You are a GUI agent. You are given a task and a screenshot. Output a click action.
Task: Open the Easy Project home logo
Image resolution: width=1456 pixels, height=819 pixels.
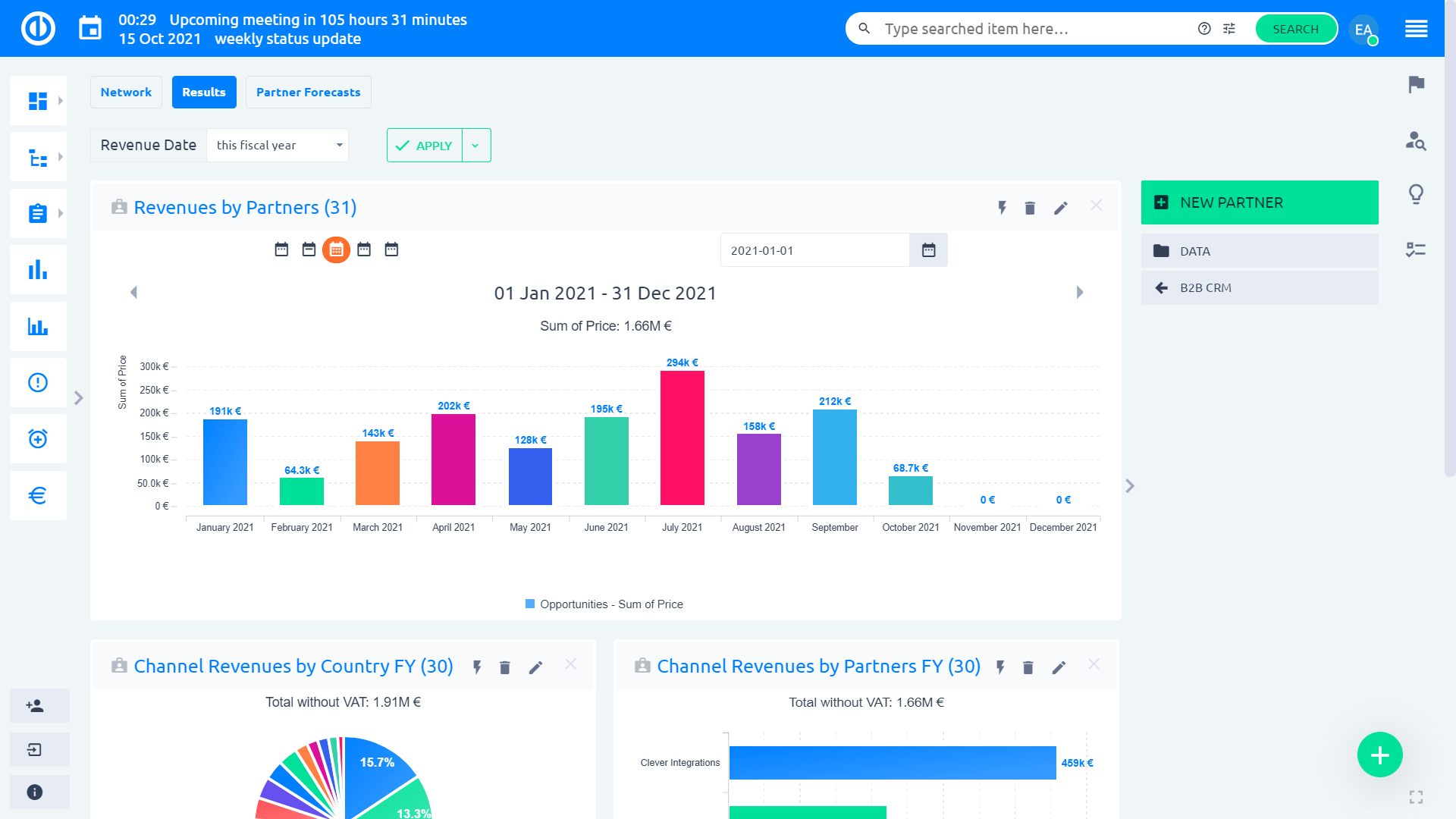pos(38,29)
